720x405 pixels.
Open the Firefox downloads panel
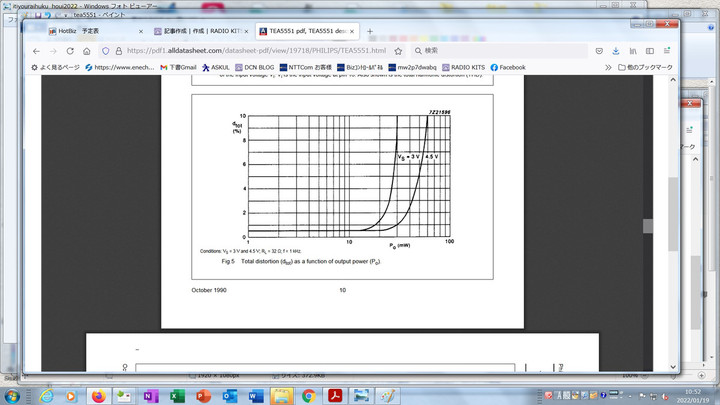coord(617,50)
